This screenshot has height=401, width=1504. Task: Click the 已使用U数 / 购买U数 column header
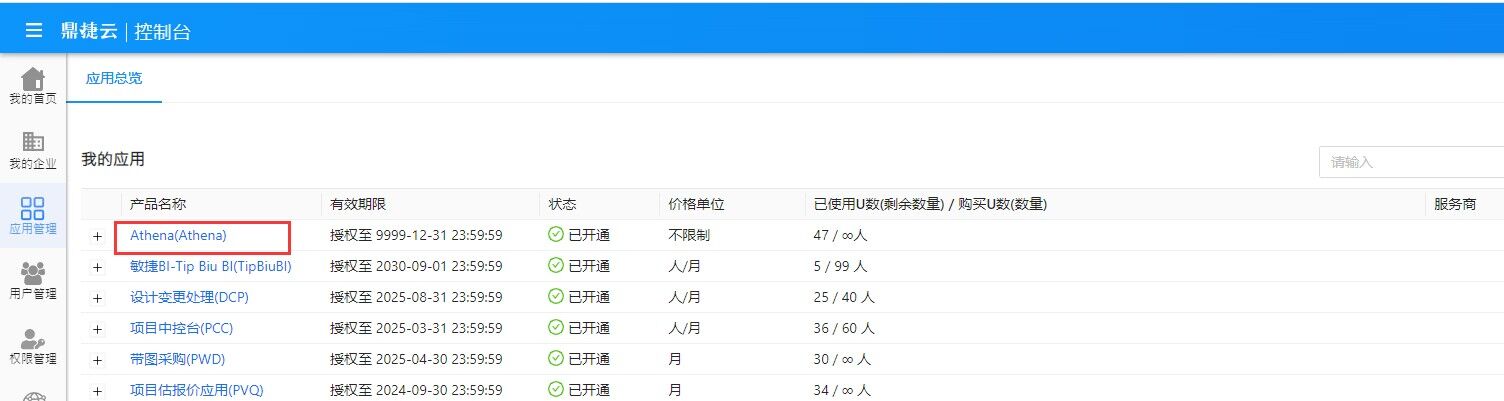click(x=930, y=204)
